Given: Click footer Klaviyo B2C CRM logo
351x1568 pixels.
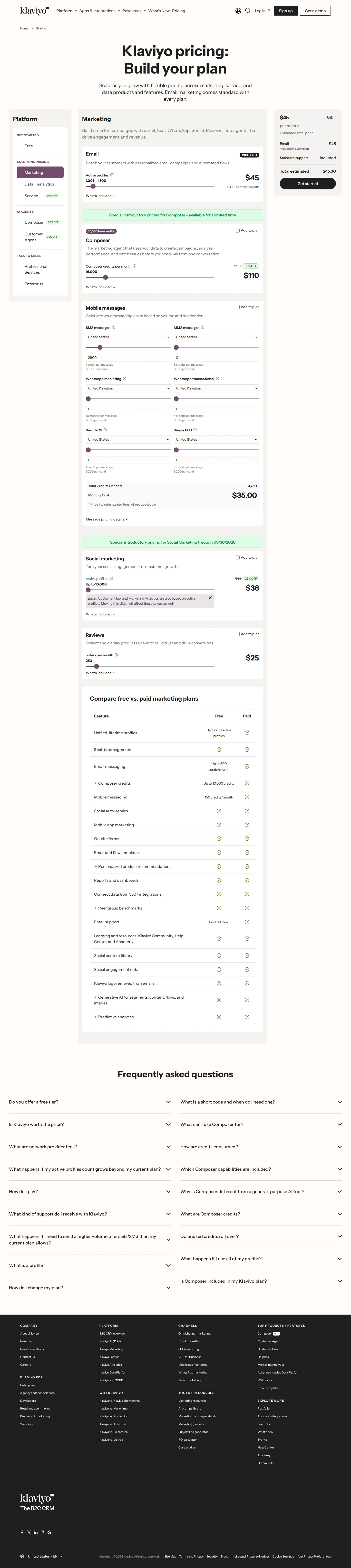Looking at the screenshot, I should tap(37, 1502).
